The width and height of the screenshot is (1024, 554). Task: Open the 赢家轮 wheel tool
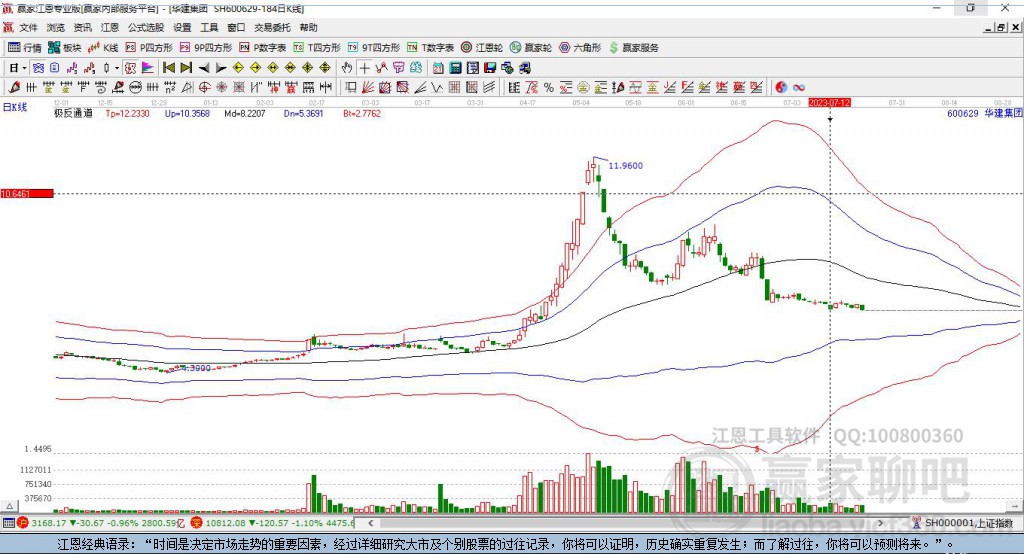531,48
